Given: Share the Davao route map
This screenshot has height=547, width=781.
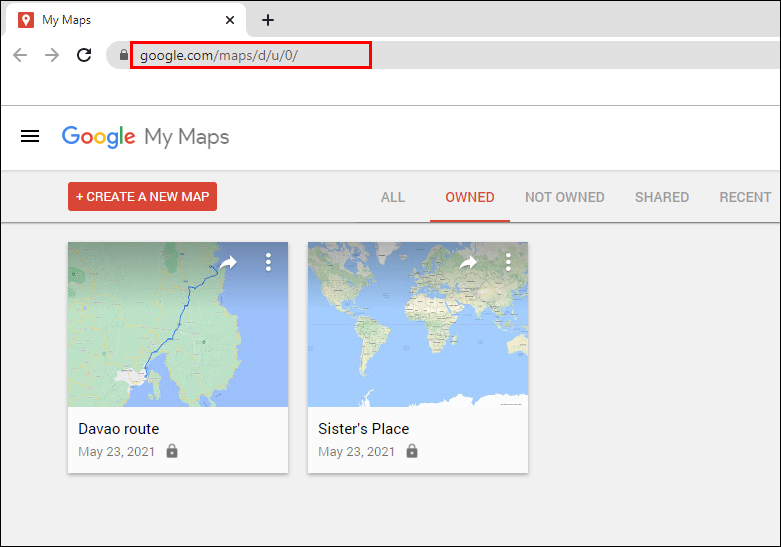Looking at the screenshot, I should click(228, 262).
